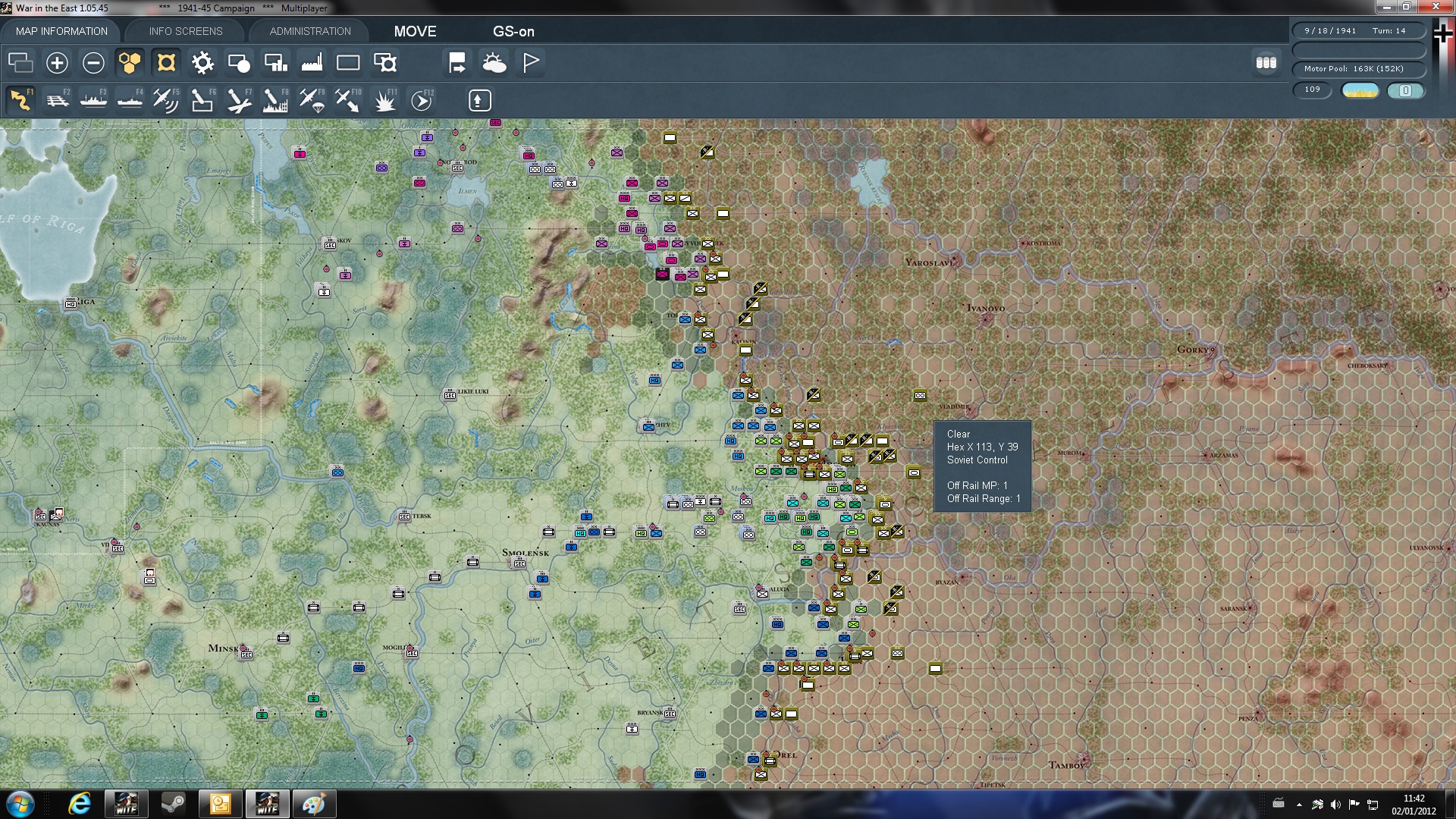Toggle the yellow unit counters display button
The height and width of the screenshot is (819, 1456).
[x=166, y=62]
